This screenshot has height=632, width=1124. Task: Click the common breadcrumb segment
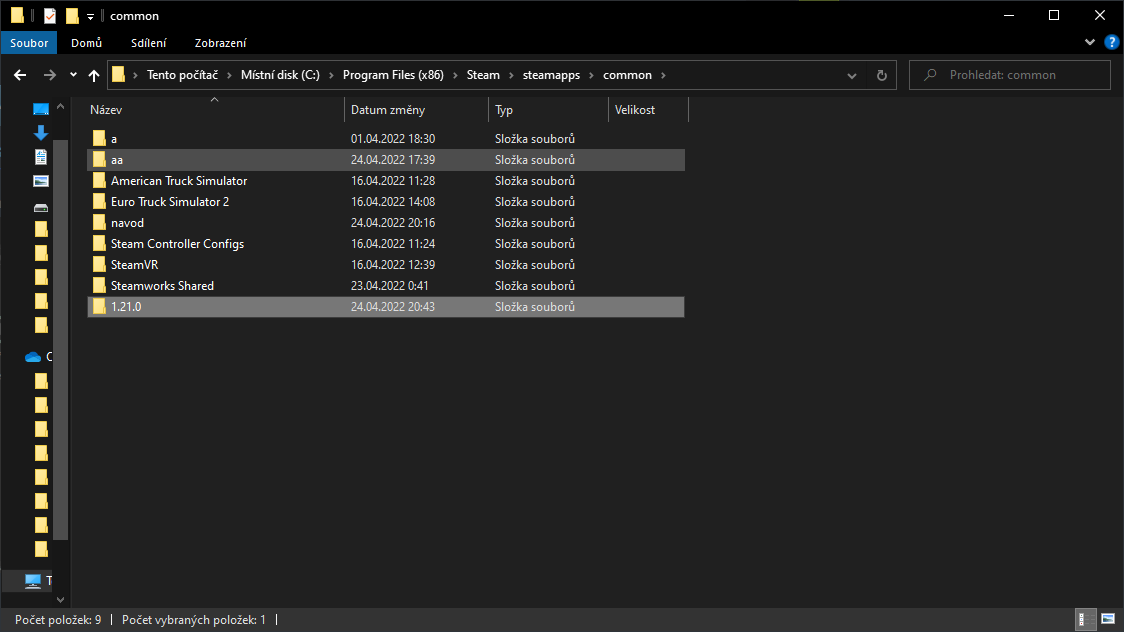627,75
